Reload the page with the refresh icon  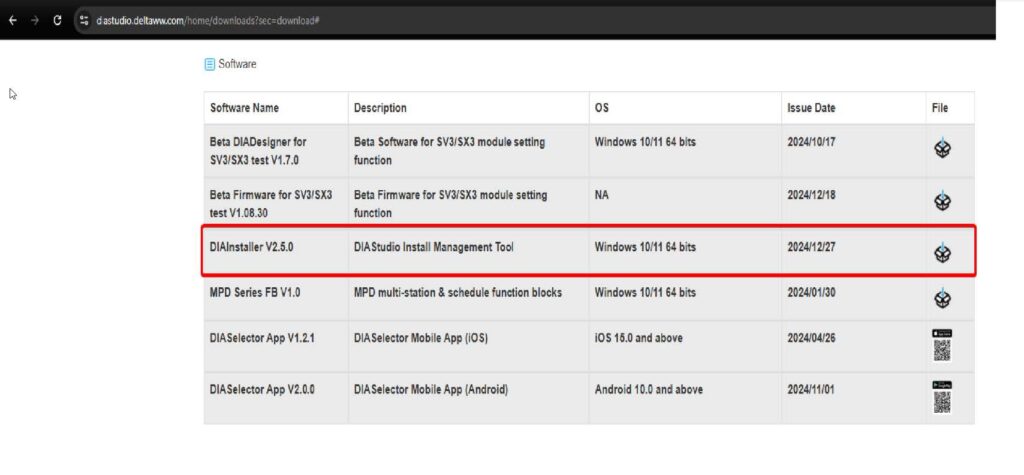click(57, 19)
